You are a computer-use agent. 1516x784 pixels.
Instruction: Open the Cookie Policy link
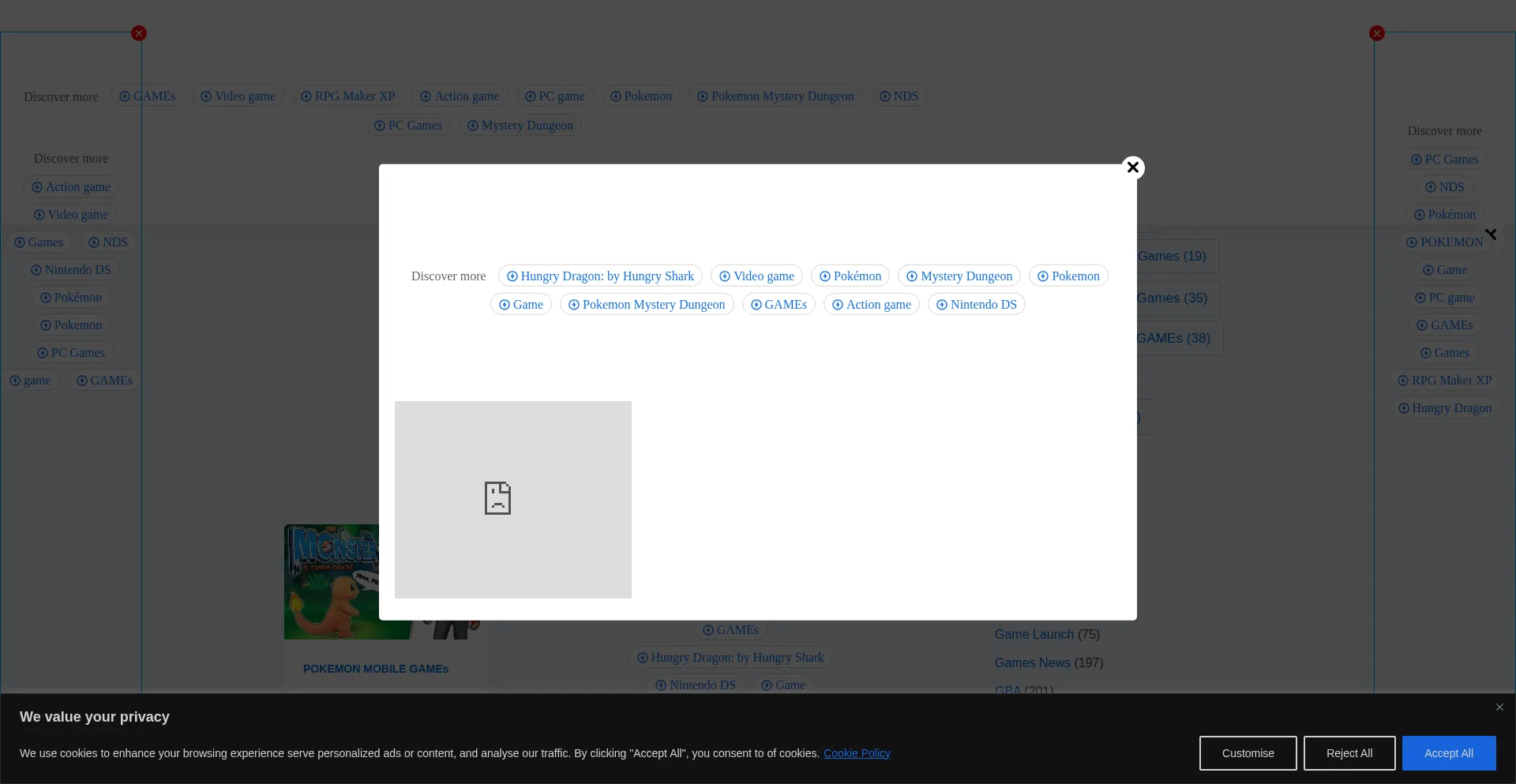(x=857, y=753)
